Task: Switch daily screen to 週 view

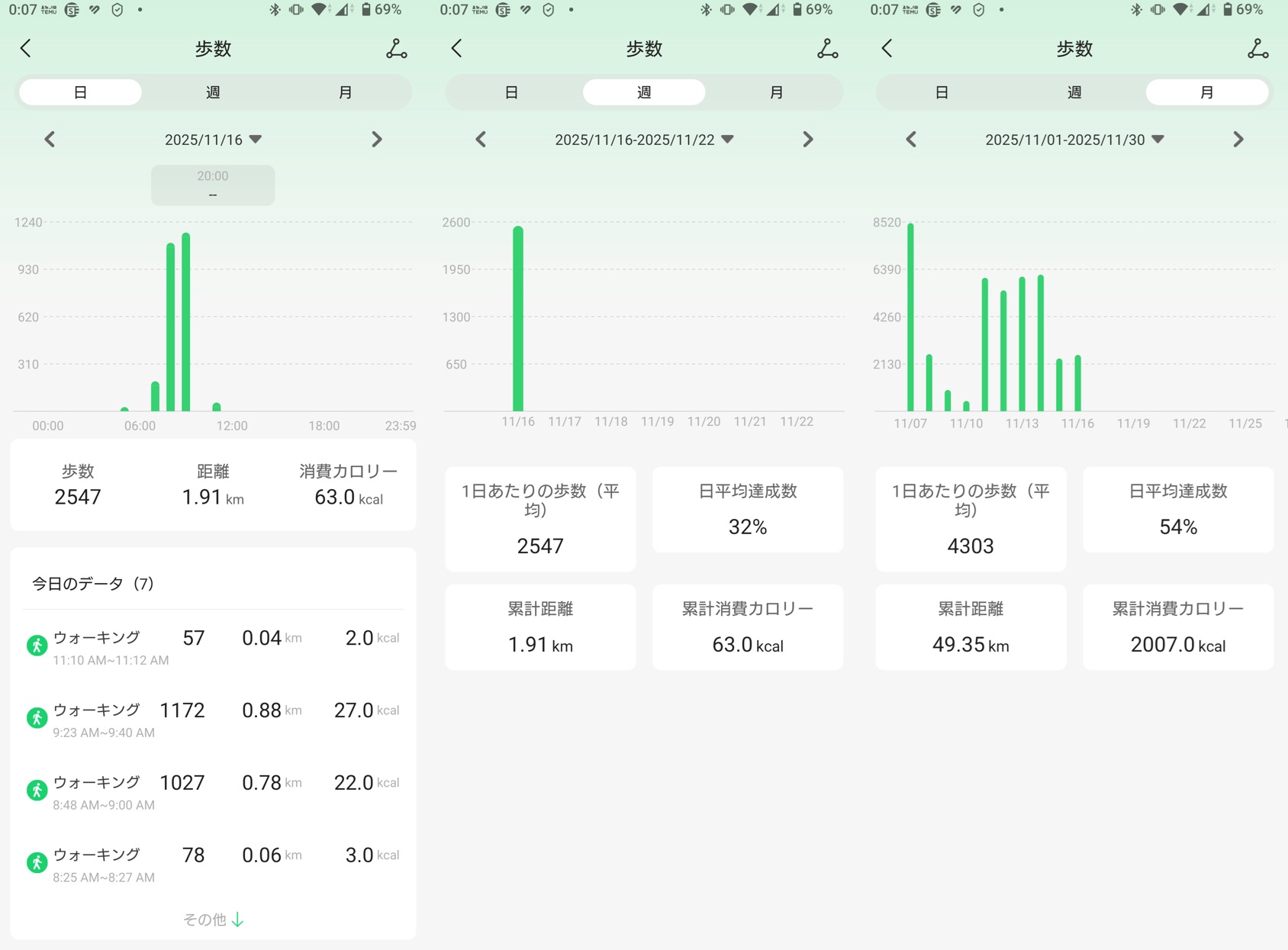Action: click(213, 92)
